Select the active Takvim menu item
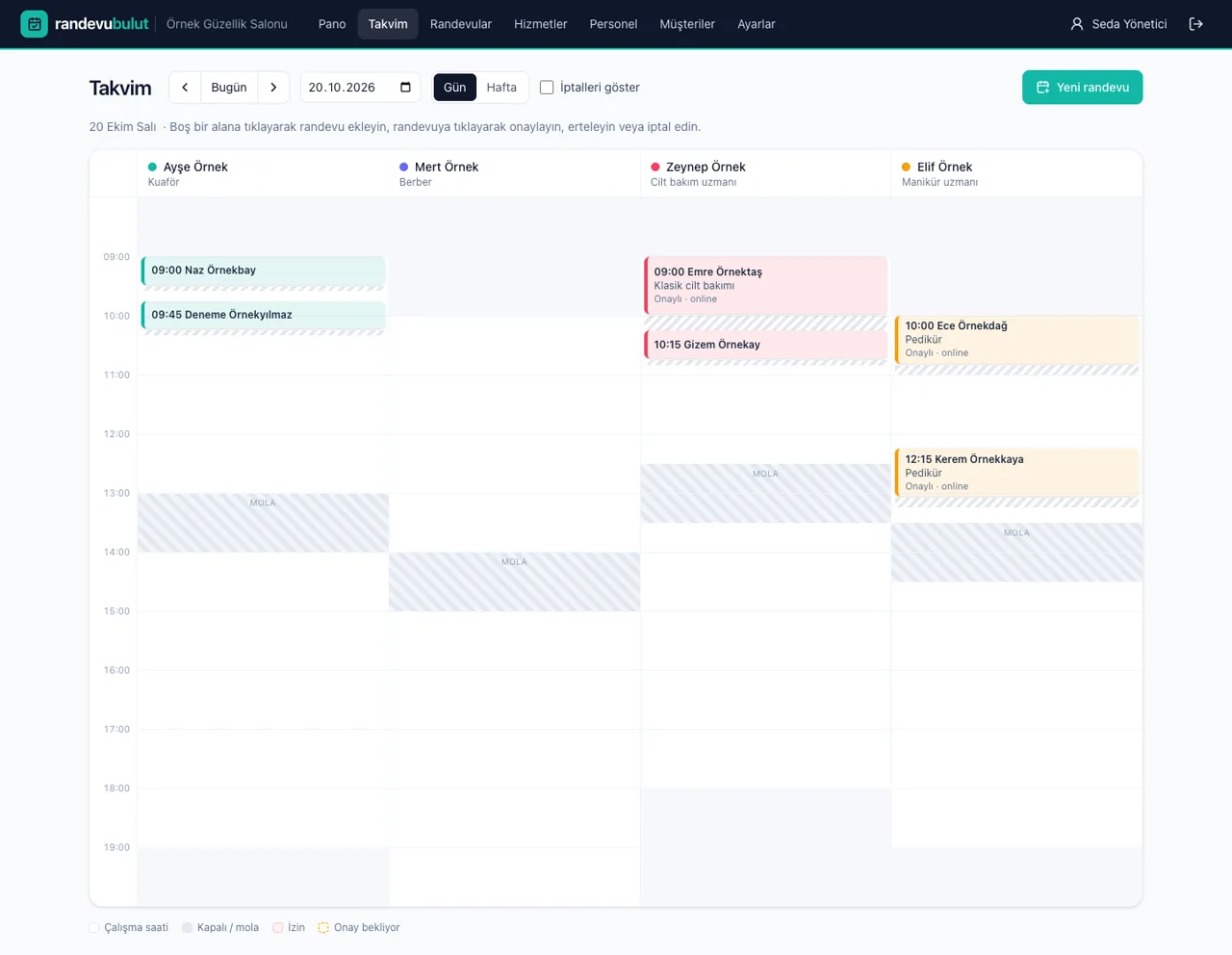The height and width of the screenshot is (955, 1232). coord(388,24)
